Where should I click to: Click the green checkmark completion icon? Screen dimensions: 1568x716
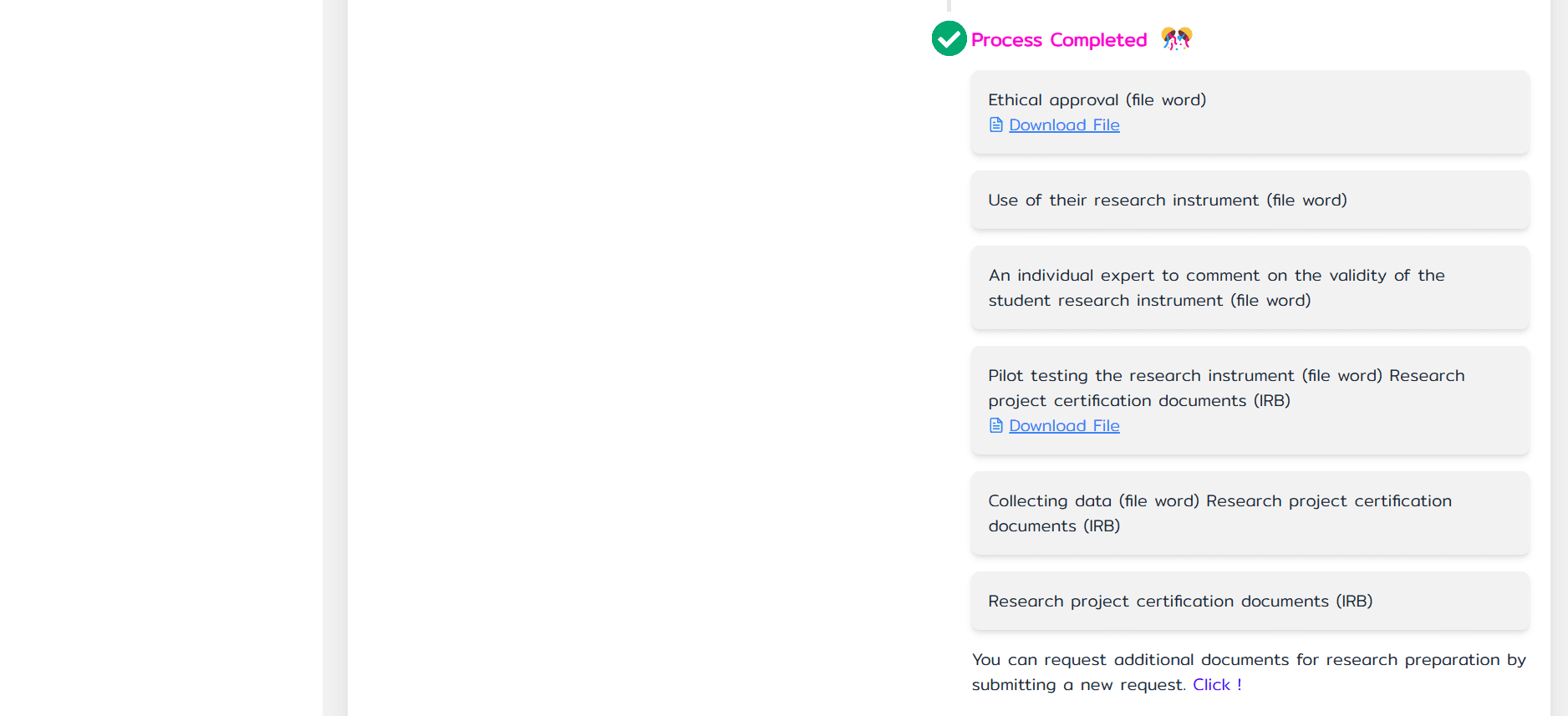click(949, 38)
